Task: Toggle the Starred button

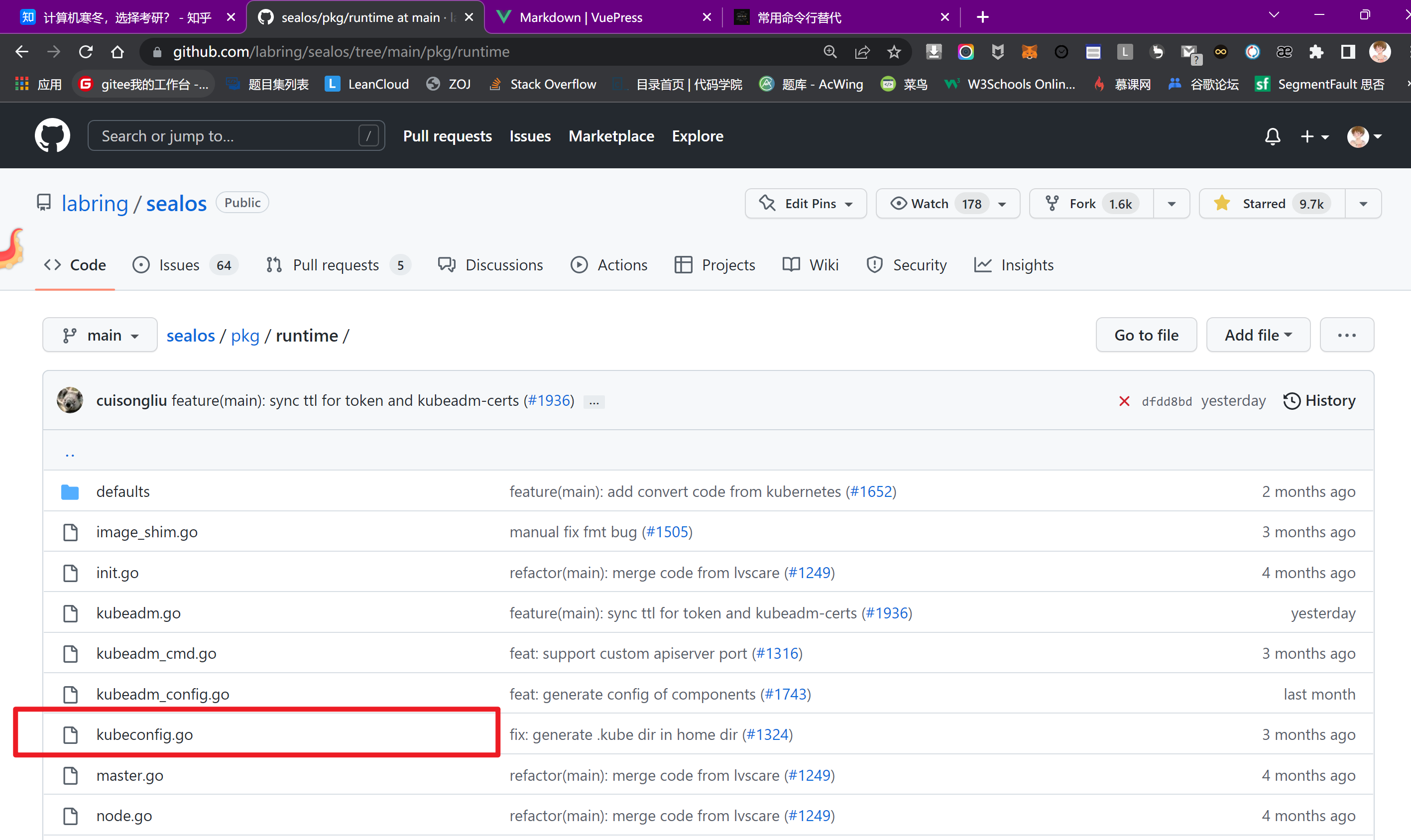Action: 1272,203
